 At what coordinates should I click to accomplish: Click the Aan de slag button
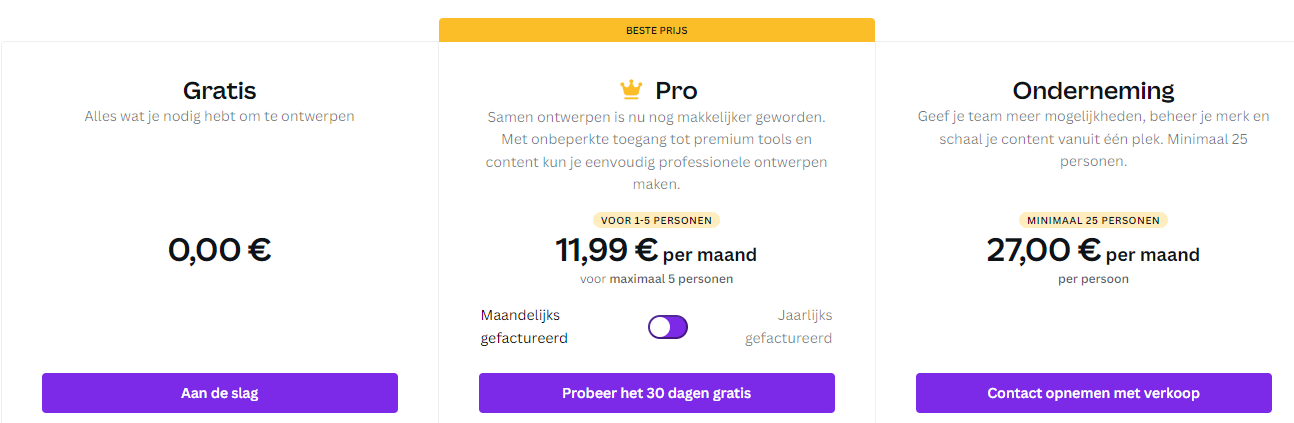click(x=220, y=393)
